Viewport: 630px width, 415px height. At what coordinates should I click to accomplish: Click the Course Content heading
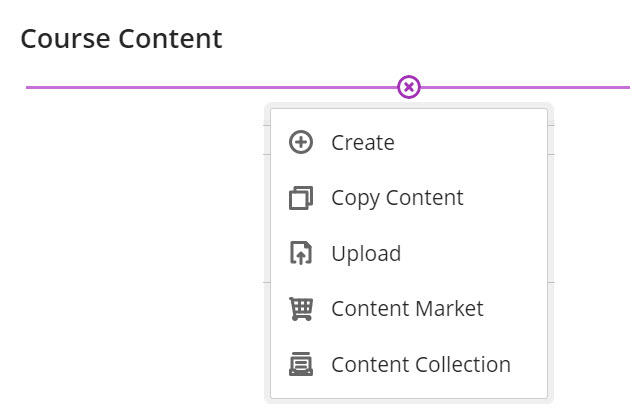coord(121,39)
